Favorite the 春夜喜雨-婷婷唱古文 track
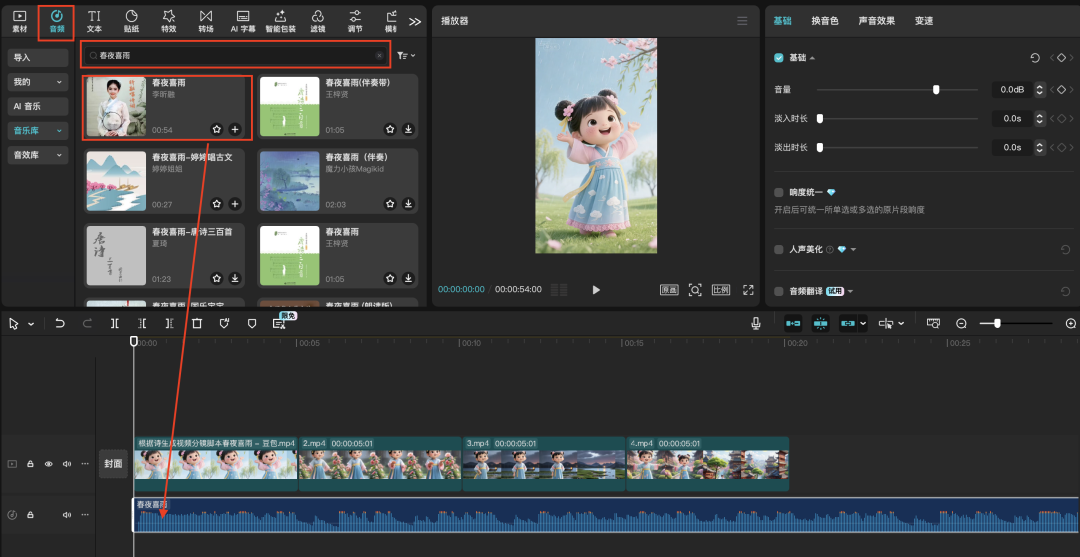Image resolution: width=1080 pixels, height=557 pixels. [x=217, y=203]
